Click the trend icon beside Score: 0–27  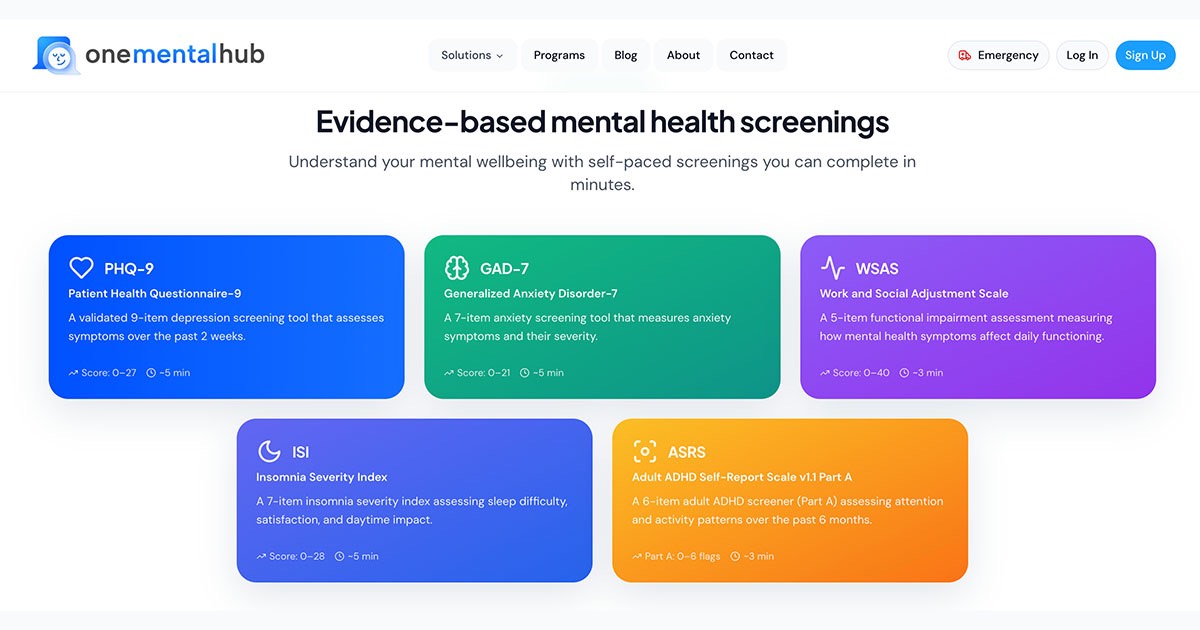[73, 373]
